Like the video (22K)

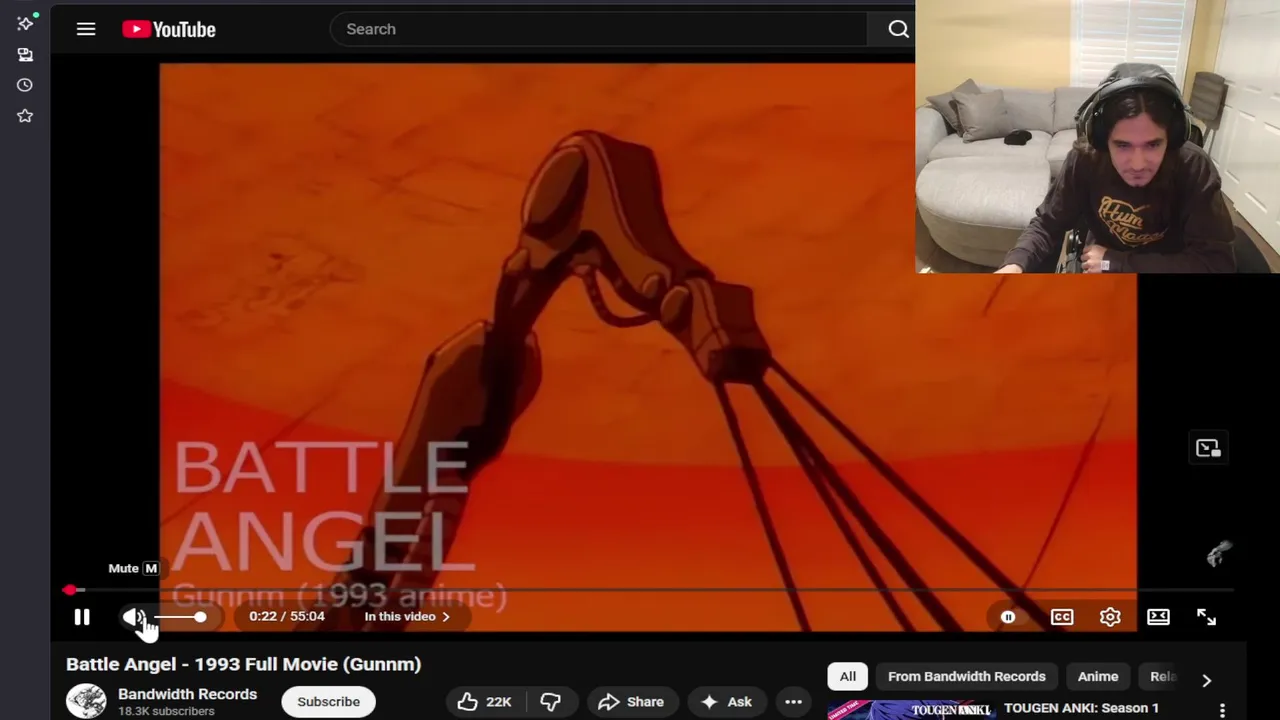[484, 702]
